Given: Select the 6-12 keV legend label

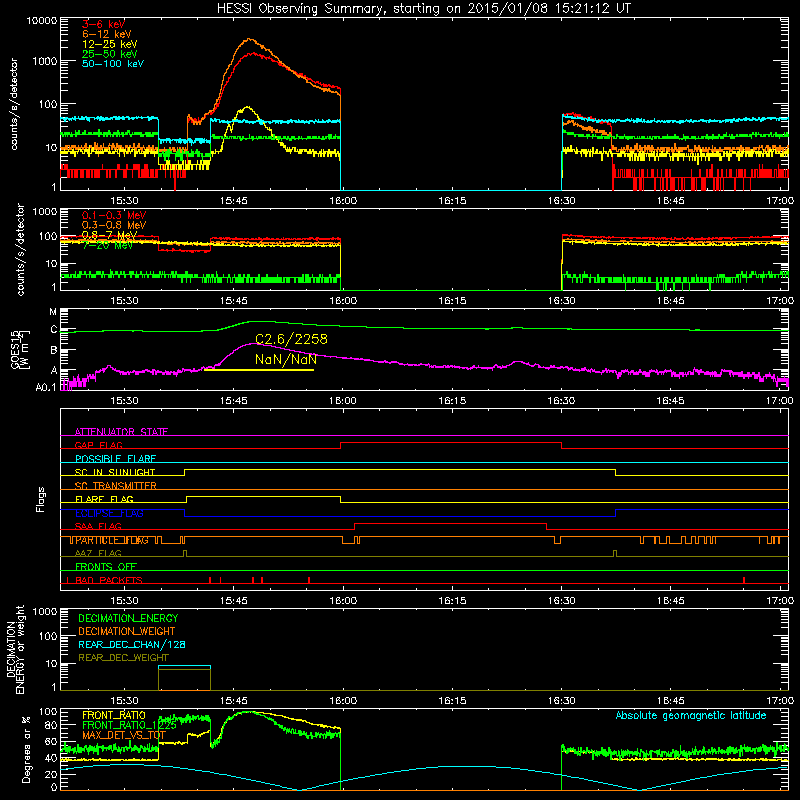Looking at the screenshot, I should click(x=107, y=34).
